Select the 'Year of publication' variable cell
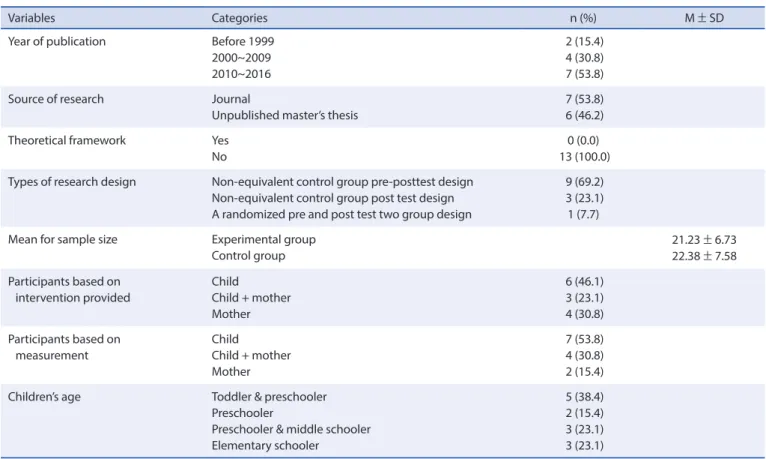Viewport: 766px width, 459px height. [x=57, y=42]
